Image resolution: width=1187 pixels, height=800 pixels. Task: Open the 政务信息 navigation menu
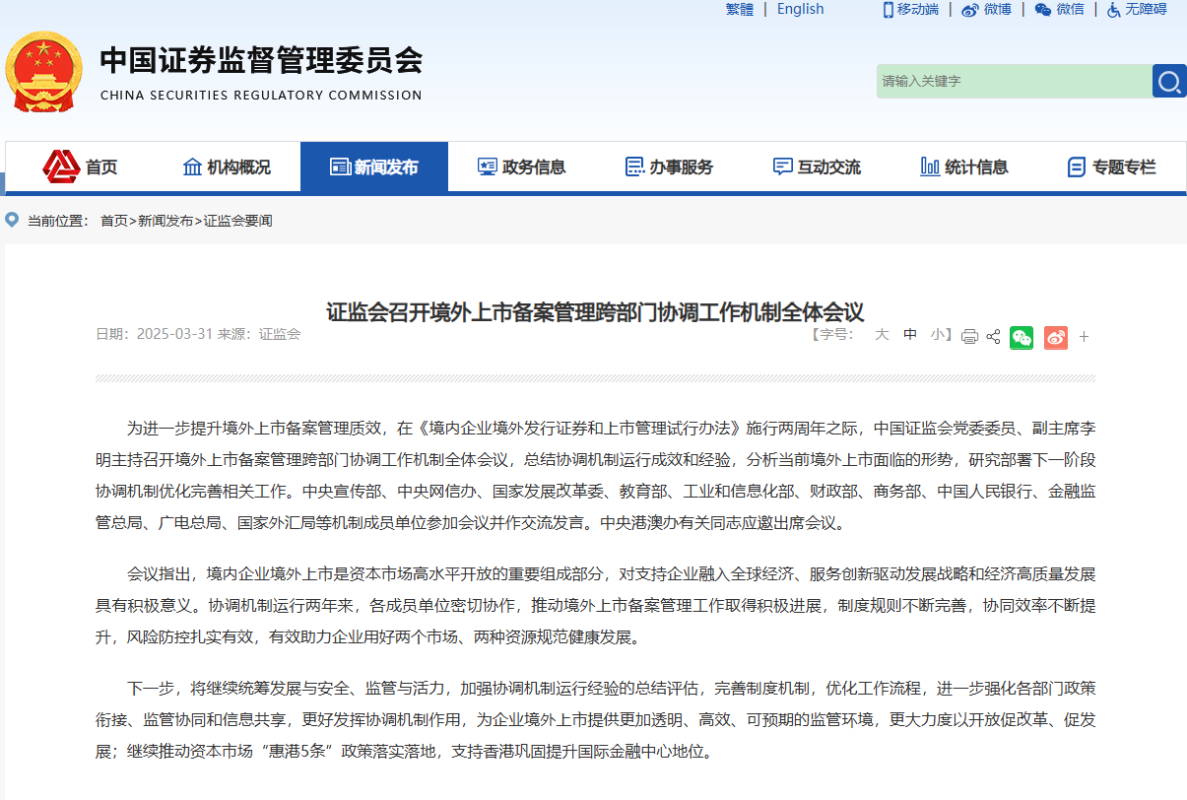pos(521,167)
